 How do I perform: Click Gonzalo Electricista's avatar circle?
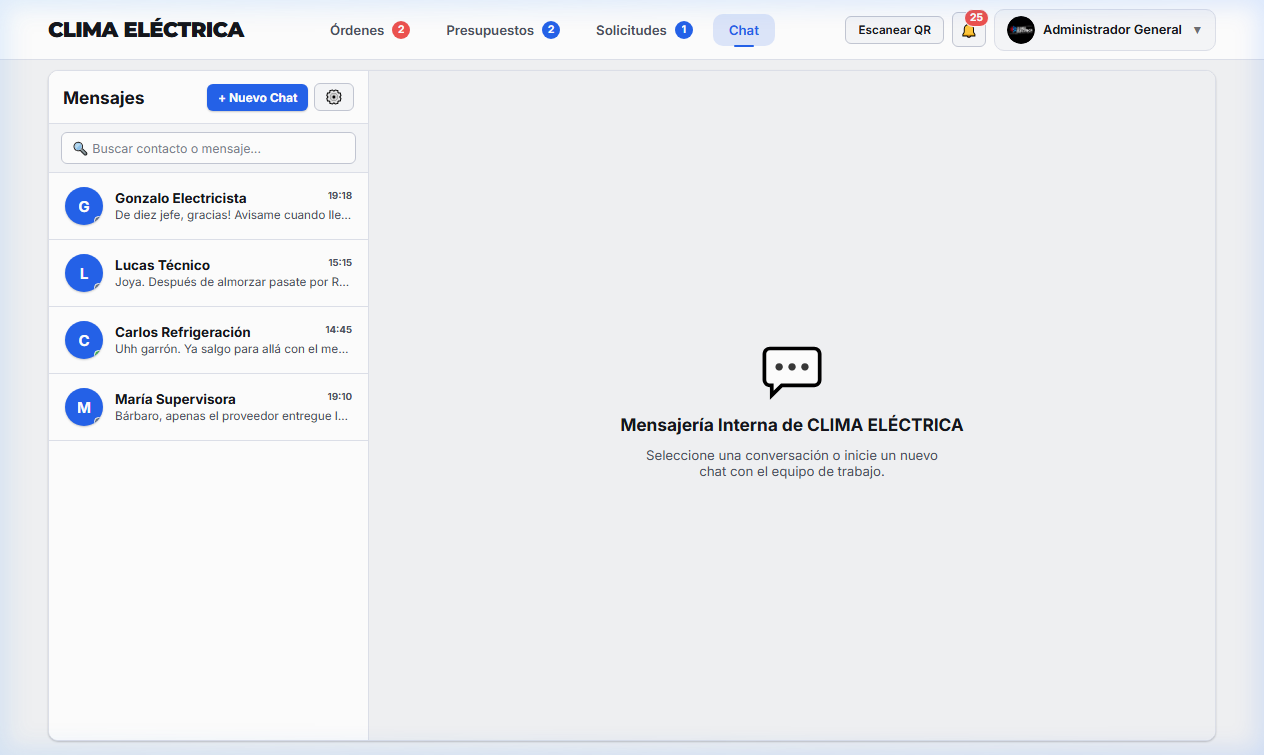pyautogui.click(x=84, y=206)
